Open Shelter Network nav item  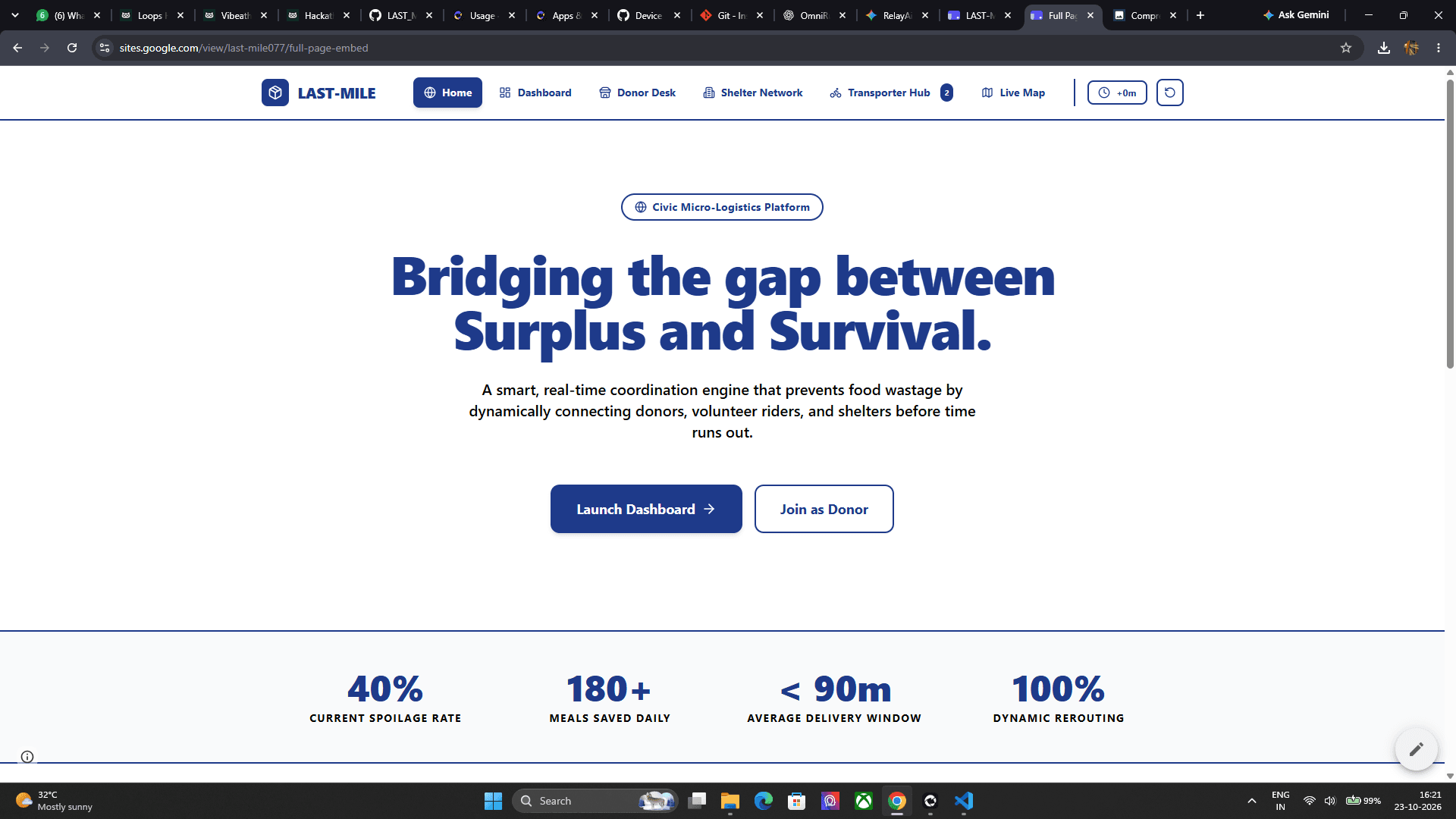point(752,93)
